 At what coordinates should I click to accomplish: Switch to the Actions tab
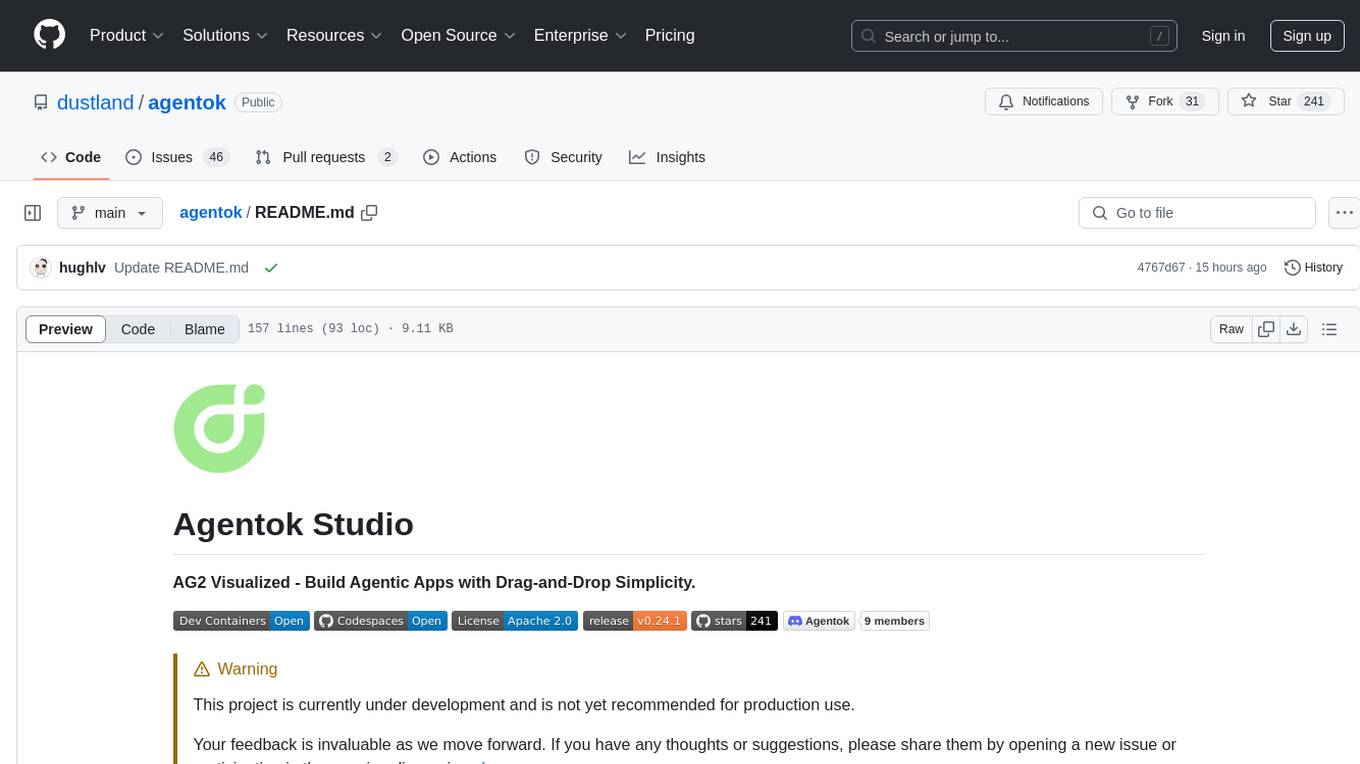[460, 157]
